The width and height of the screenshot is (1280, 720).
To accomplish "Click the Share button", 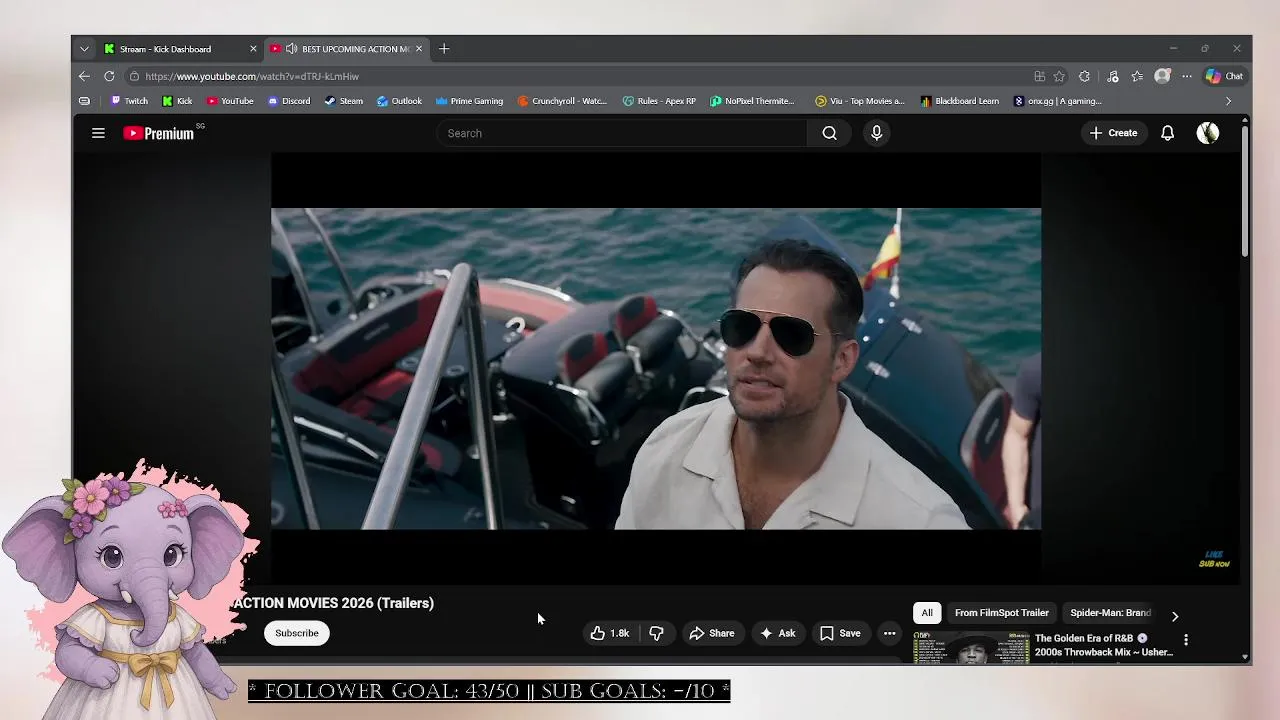I will pos(712,633).
